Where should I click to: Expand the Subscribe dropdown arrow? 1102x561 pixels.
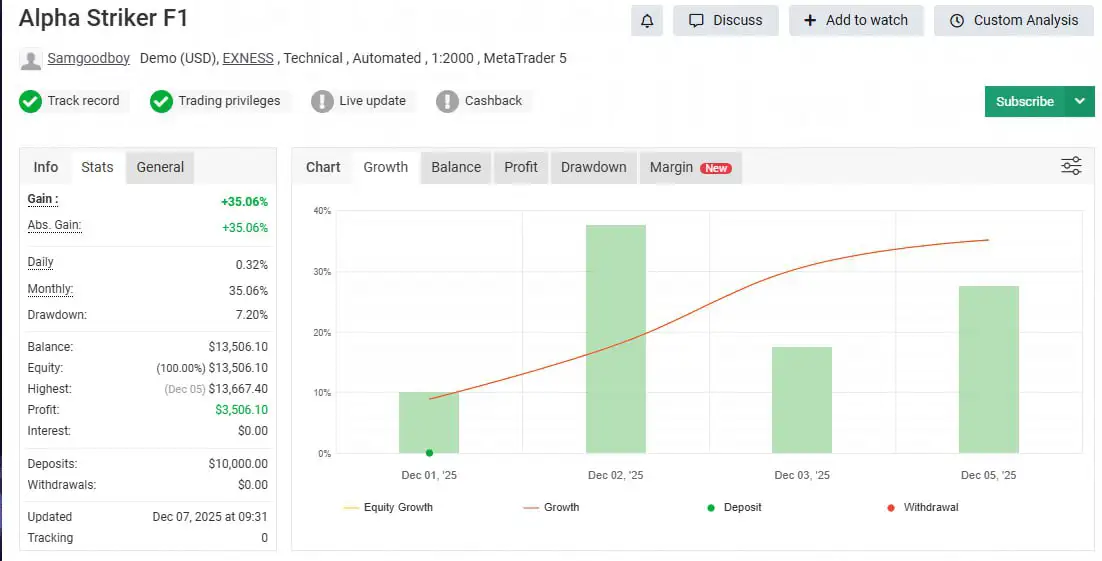coord(1079,101)
